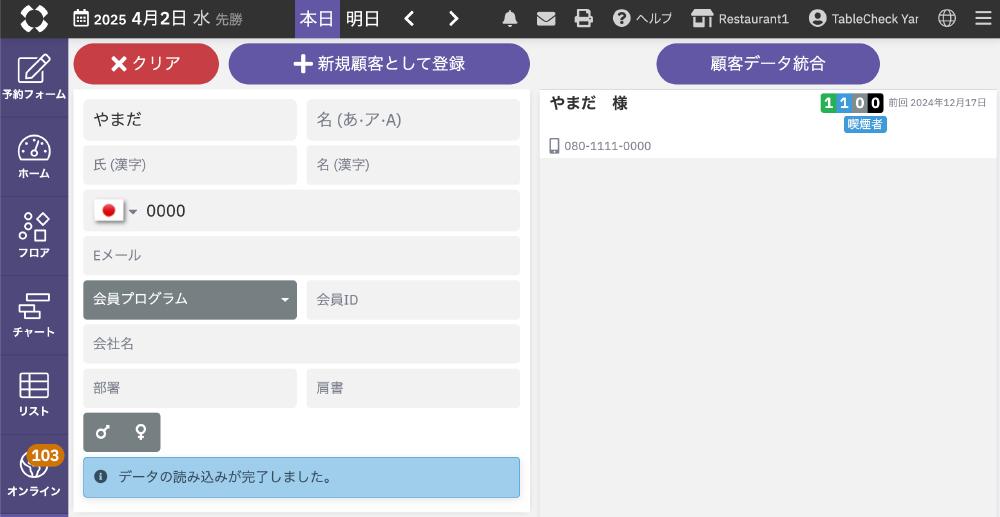
Task: Select the 本日 tab
Action: pyautogui.click(x=317, y=18)
